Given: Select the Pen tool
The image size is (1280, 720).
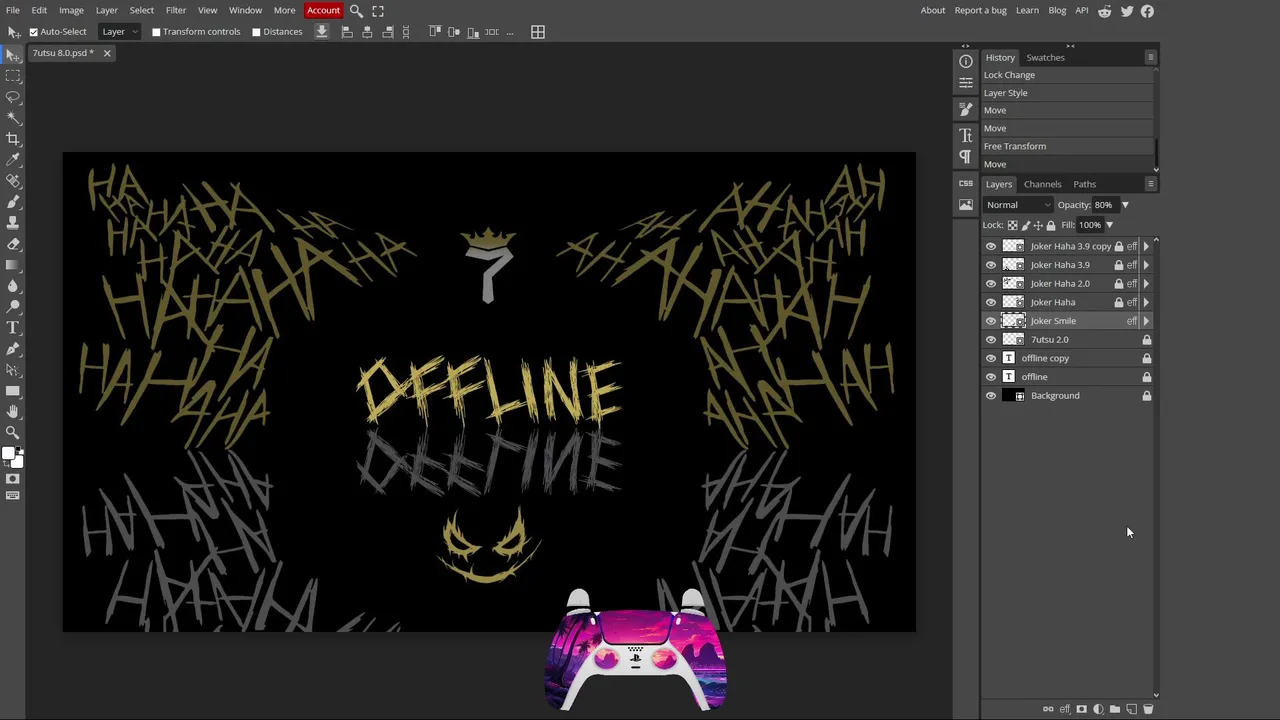Looking at the screenshot, I should point(13,349).
